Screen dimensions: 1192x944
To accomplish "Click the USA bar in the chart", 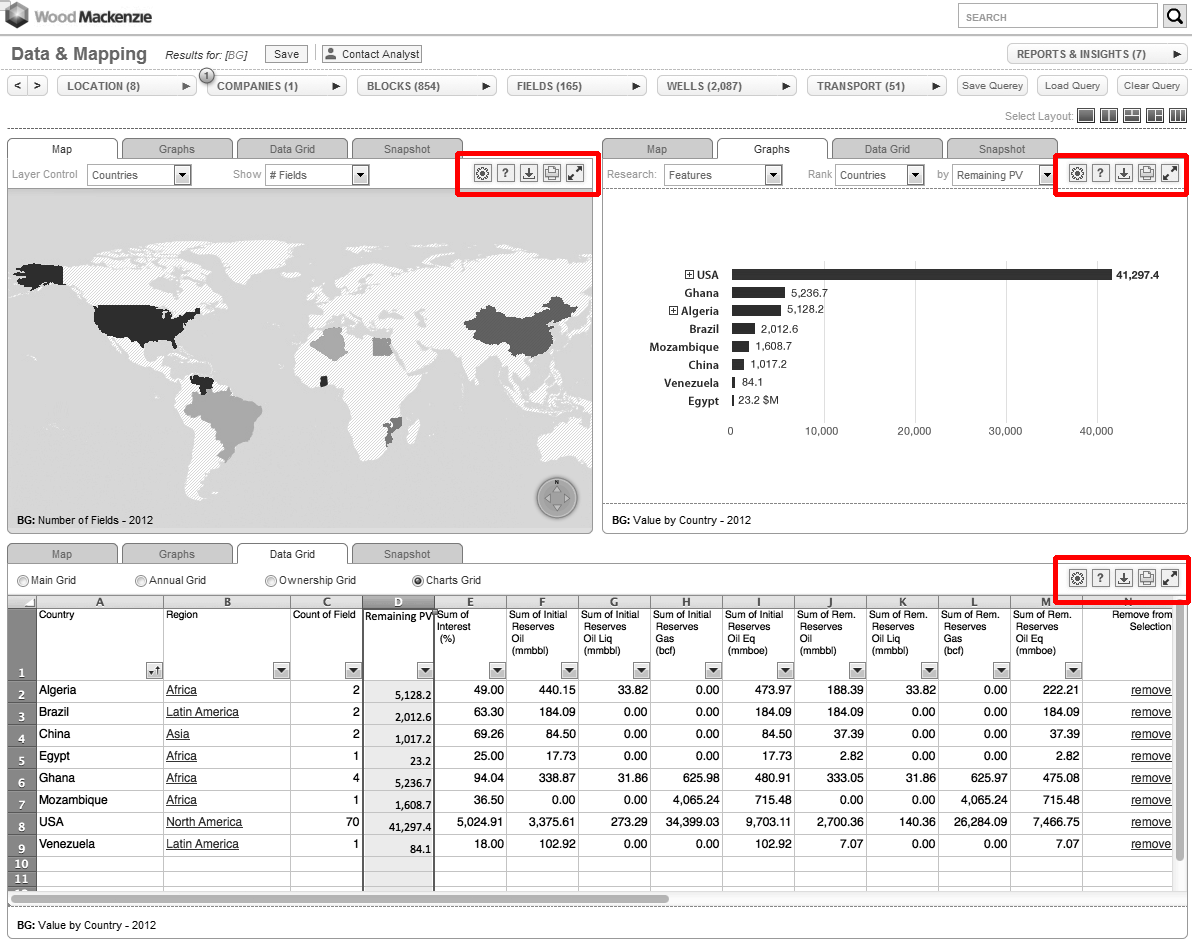I will click(921, 274).
